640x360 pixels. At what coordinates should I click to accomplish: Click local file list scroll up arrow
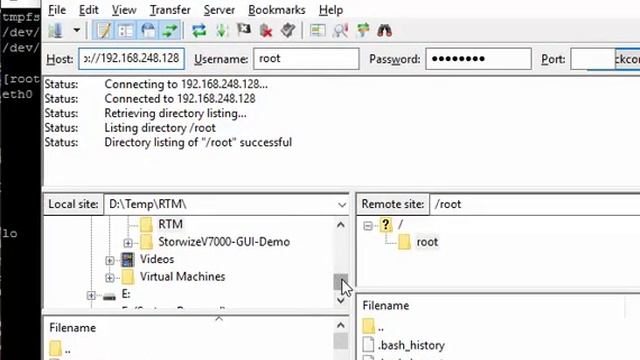(341, 326)
